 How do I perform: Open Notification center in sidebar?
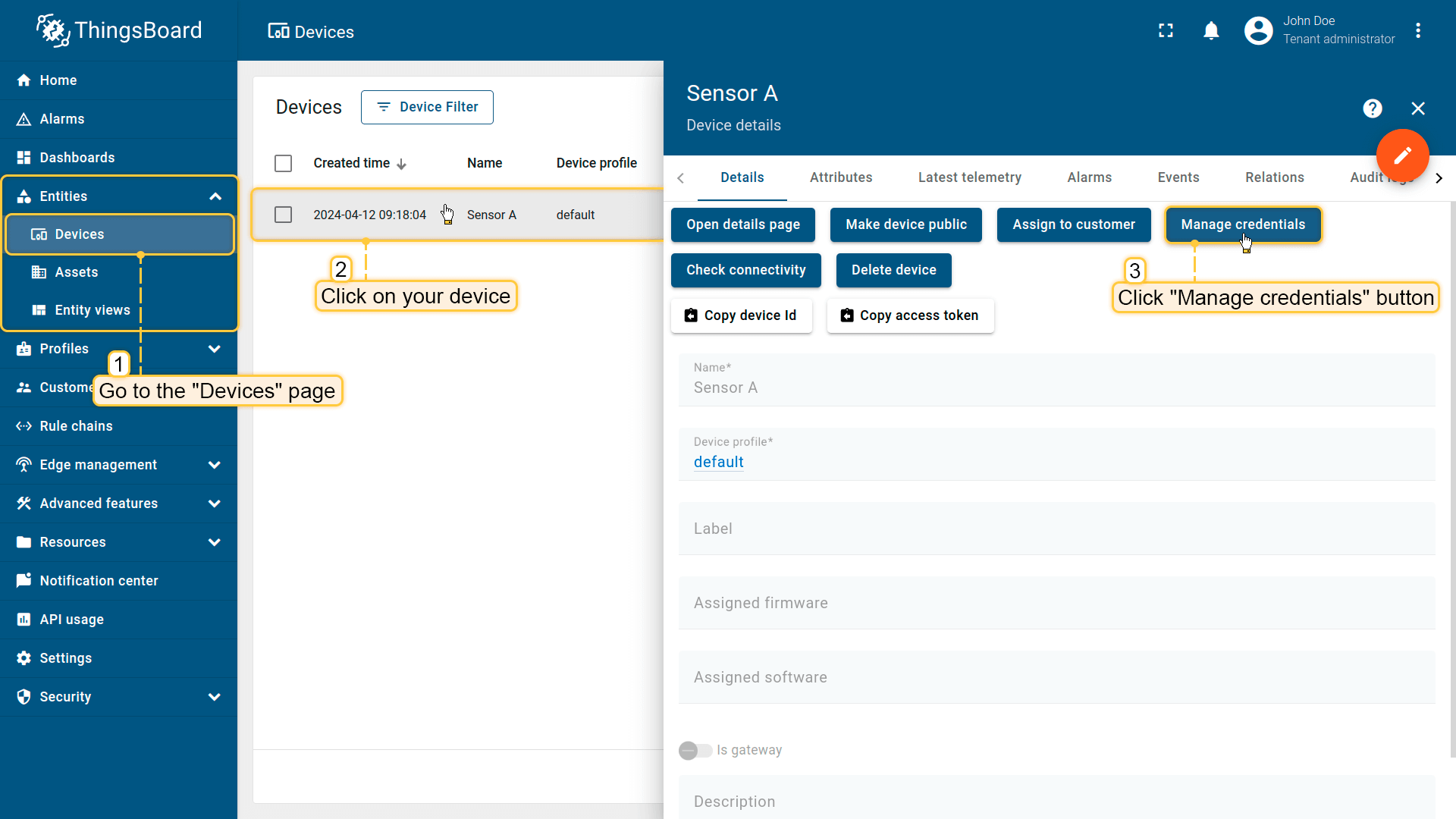coord(99,581)
